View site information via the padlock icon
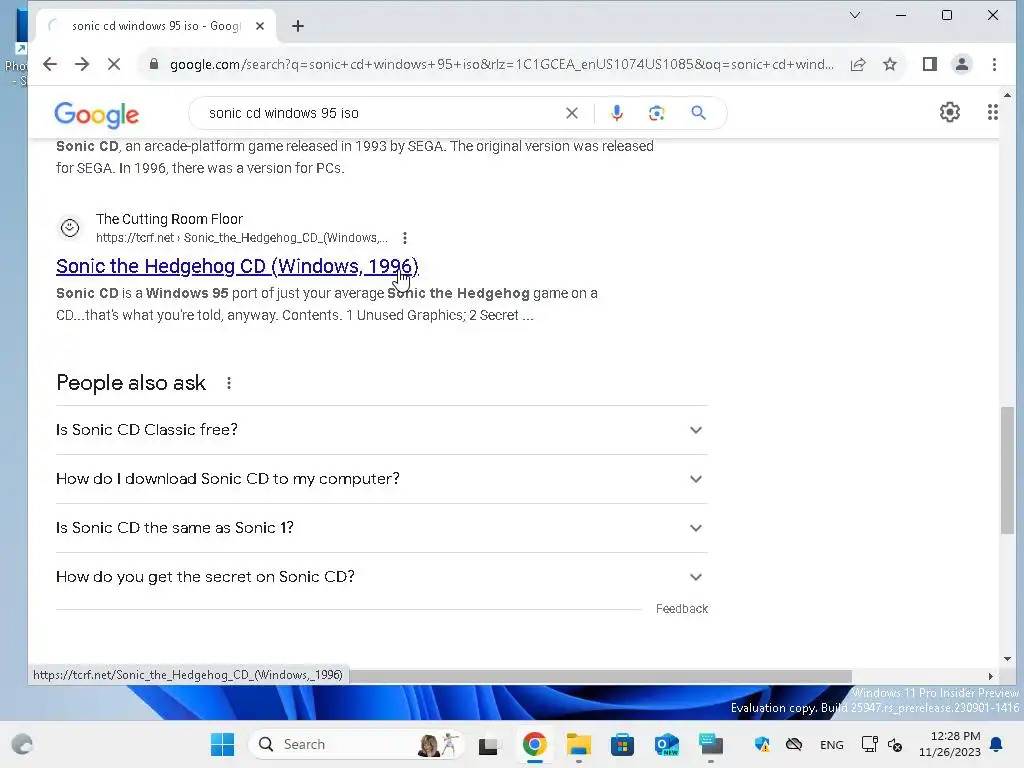Screen dimensions: 1024x768 pyautogui.click(x=154, y=64)
